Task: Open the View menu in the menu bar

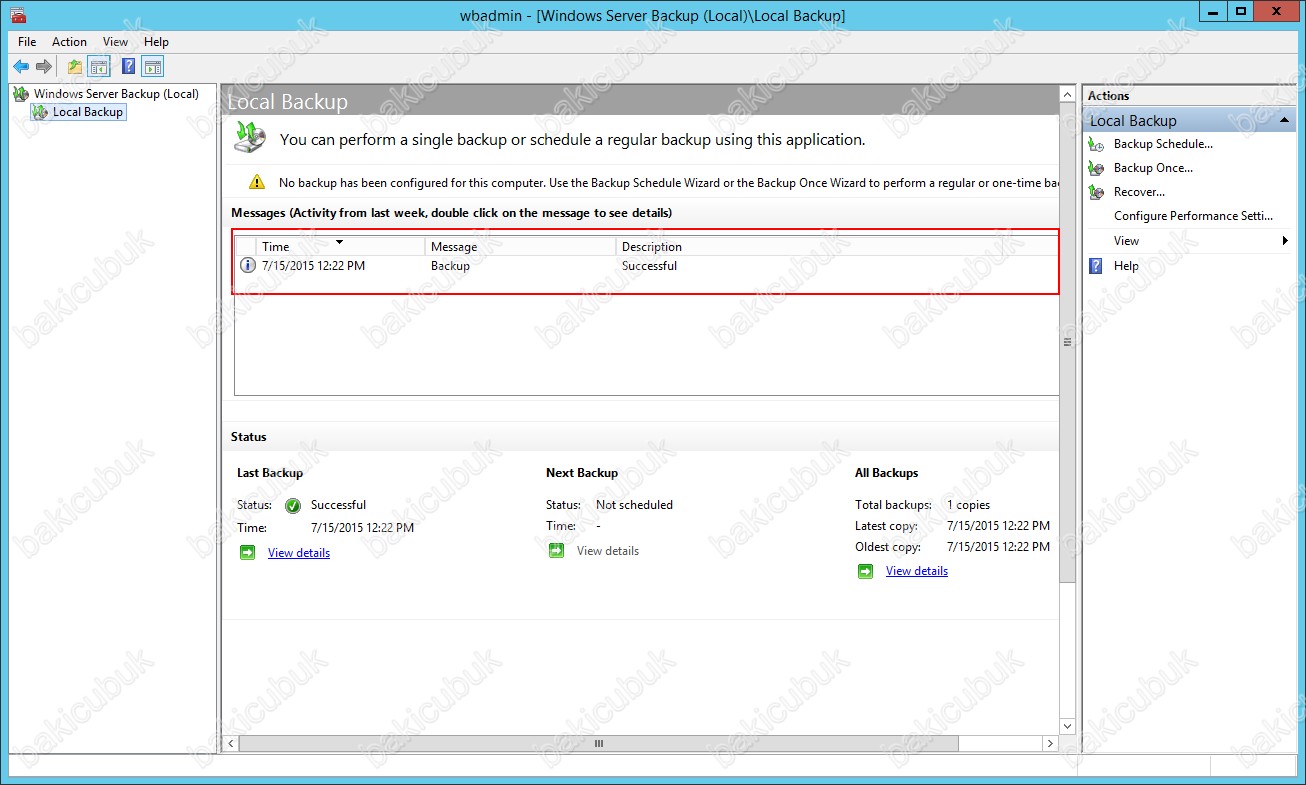Action: coord(115,42)
